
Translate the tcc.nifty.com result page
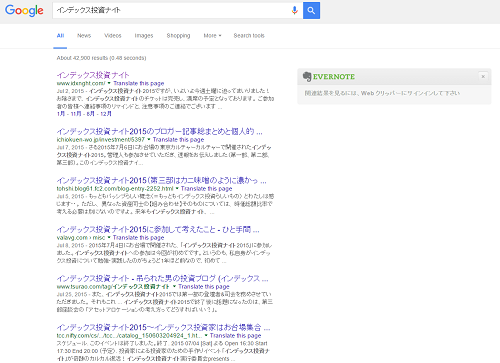235,336
